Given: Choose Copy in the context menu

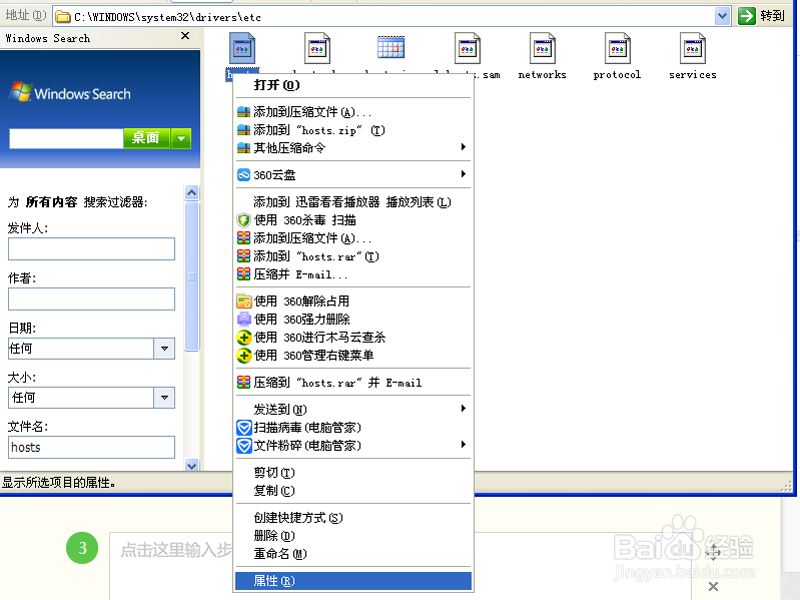Looking at the screenshot, I should coord(353,491).
